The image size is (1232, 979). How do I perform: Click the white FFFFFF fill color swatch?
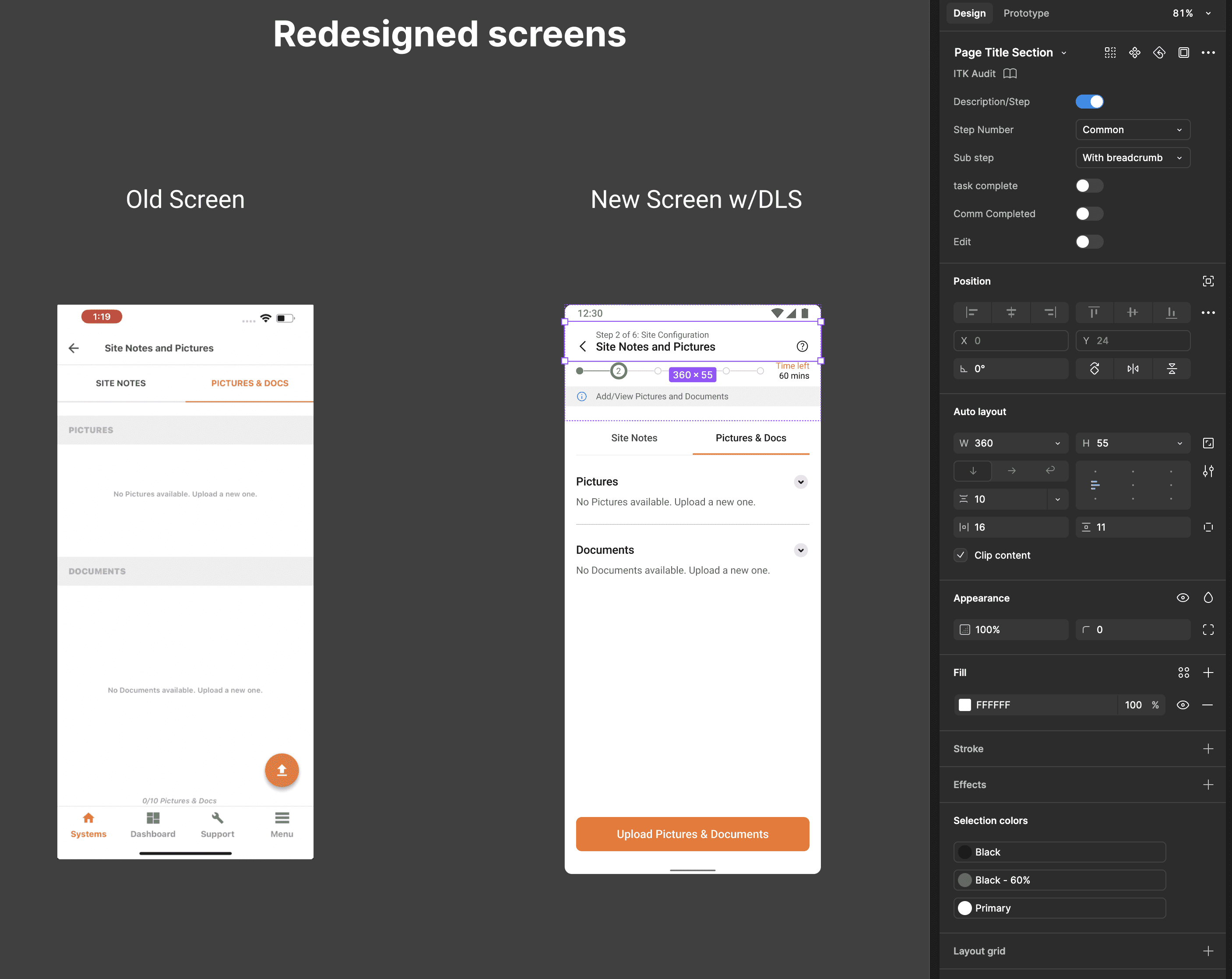point(964,704)
